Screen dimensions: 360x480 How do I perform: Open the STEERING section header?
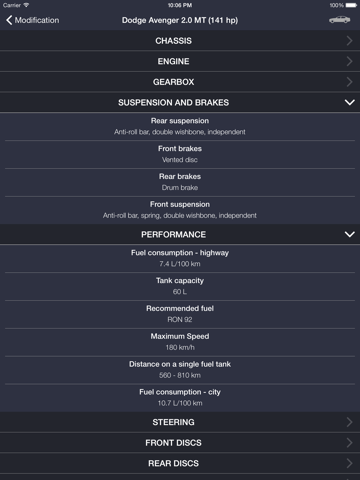[180, 422]
